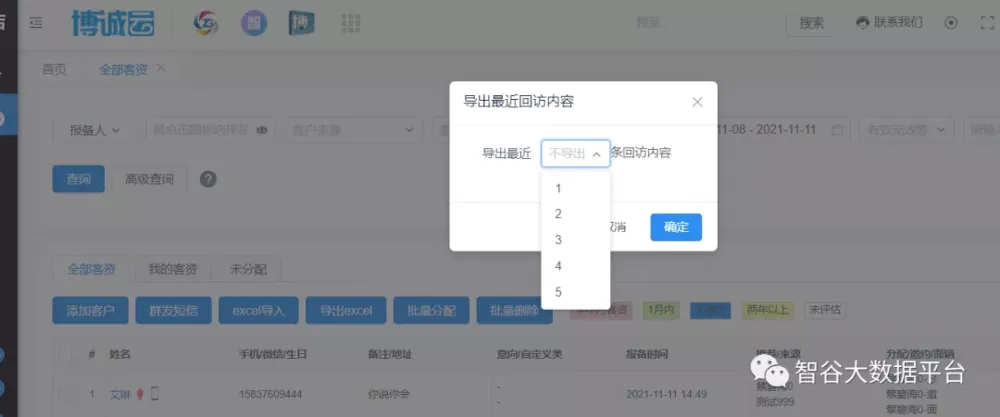Switch to the 未分配 tab
This screenshot has width=1000, height=417.
pos(246,269)
